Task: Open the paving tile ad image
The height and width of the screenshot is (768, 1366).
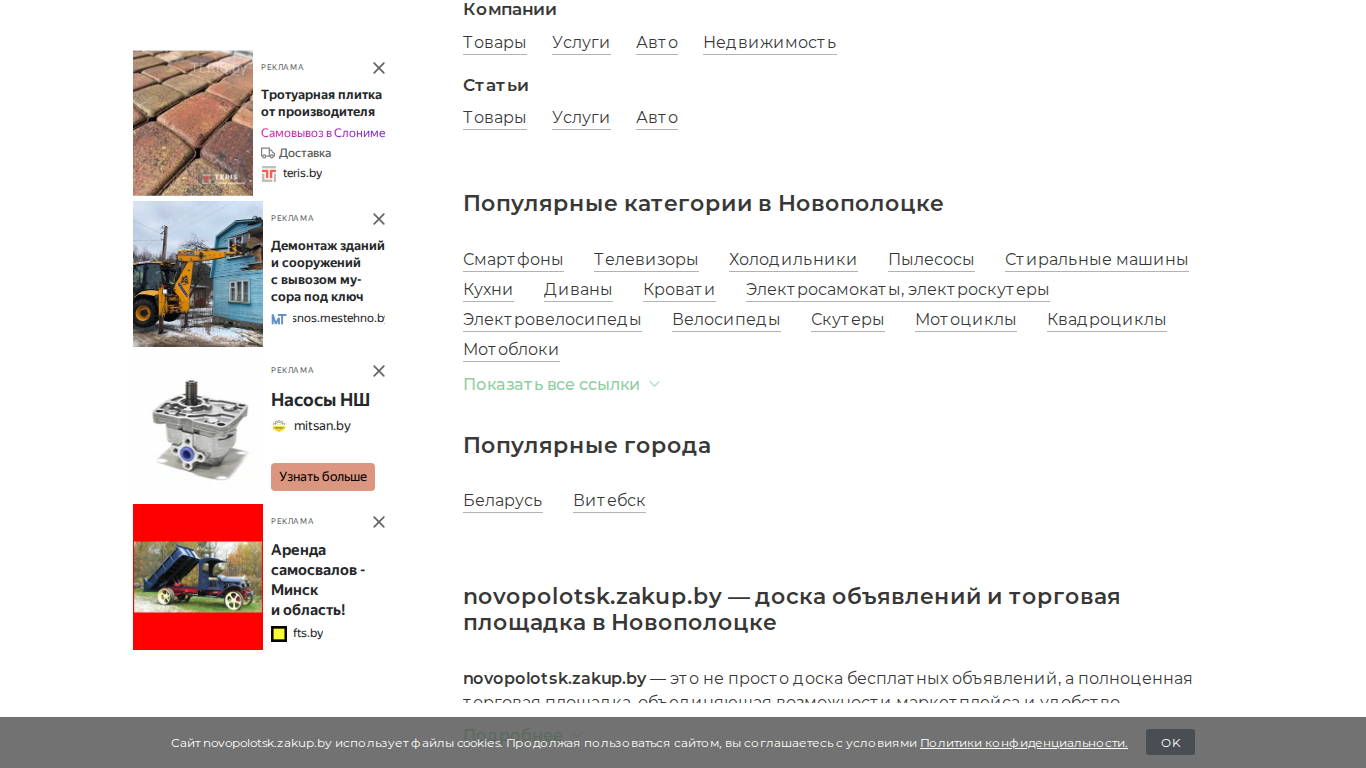Action: (x=193, y=123)
